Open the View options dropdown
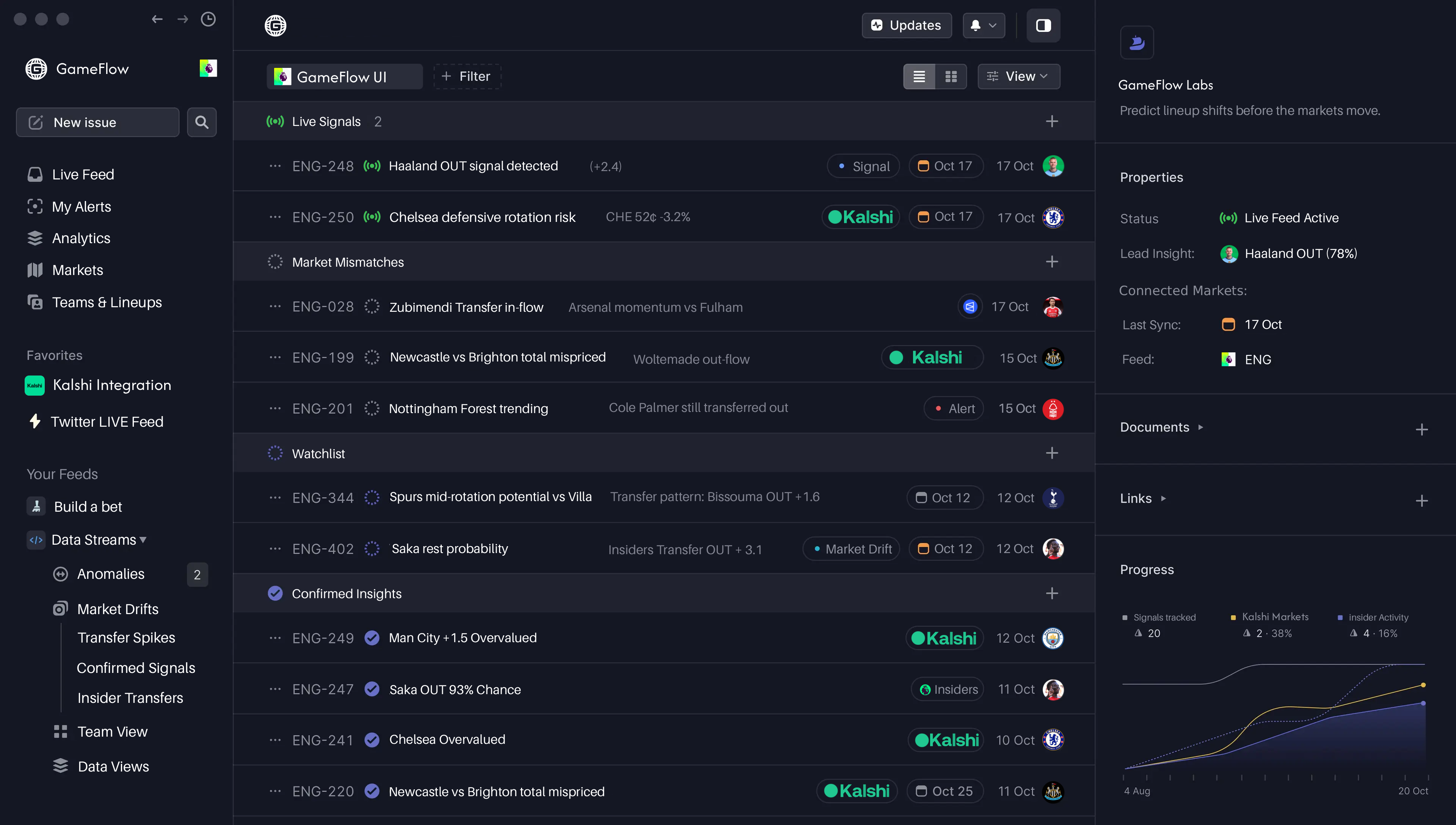Image resolution: width=1456 pixels, height=825 pixels. (1018, 77)
